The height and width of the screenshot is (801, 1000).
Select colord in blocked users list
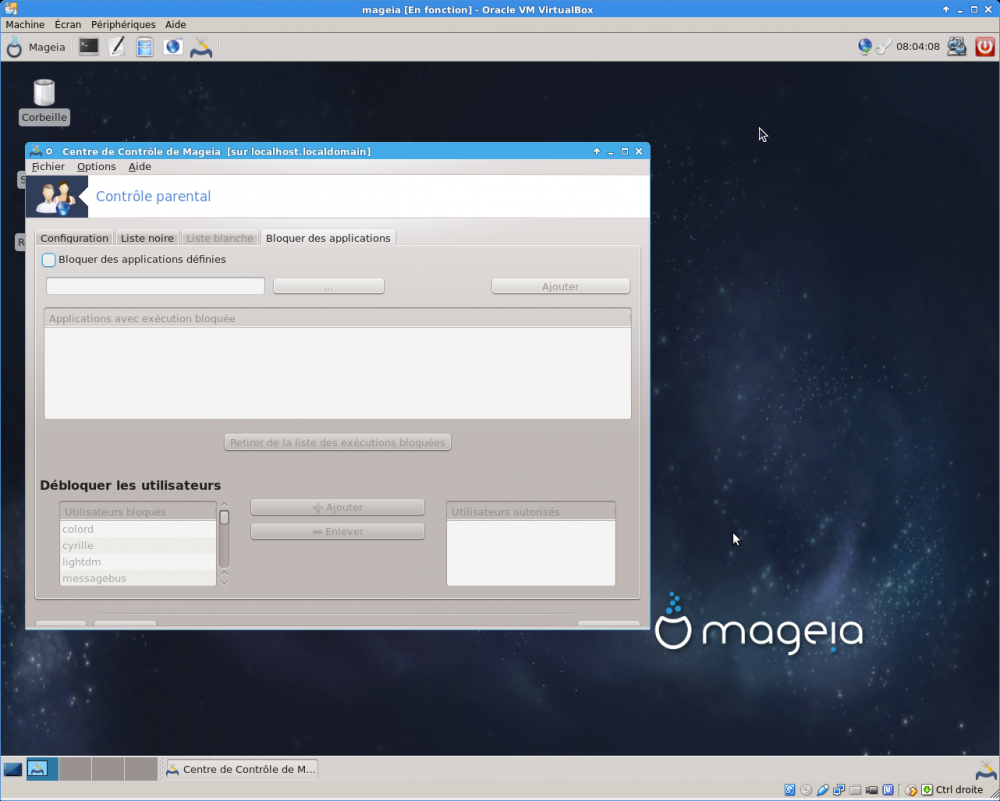pyautogui.click(x=138, y=529)
